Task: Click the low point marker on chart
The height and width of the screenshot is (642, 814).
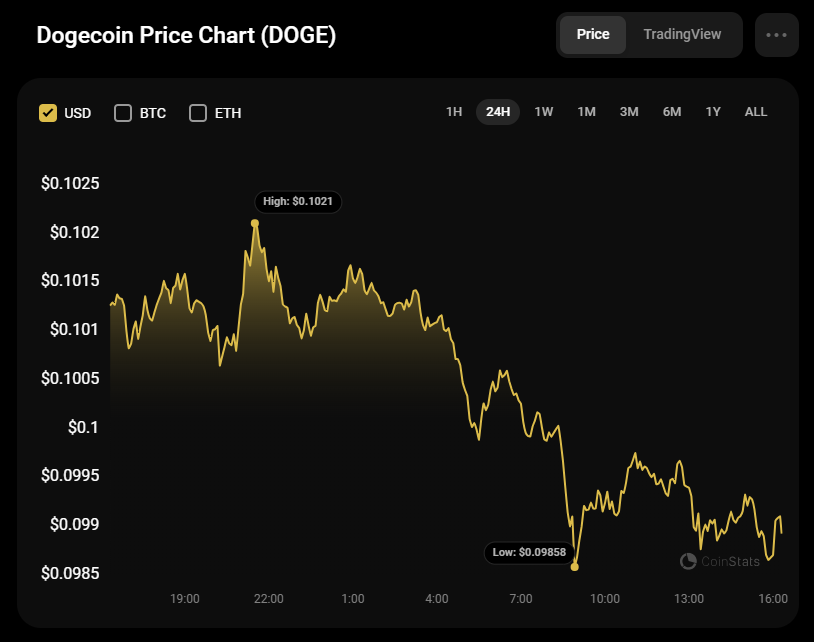Action: 575,567
